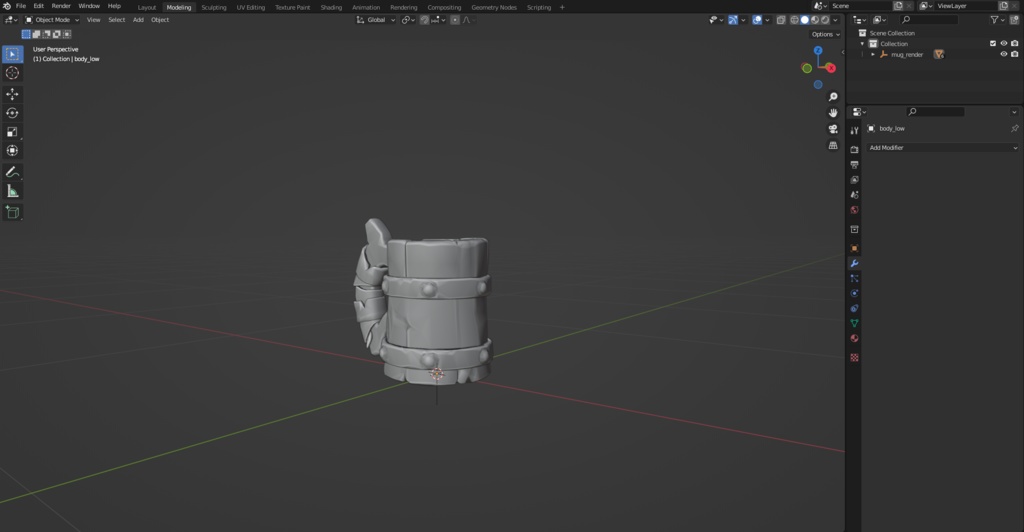Open the Object Mode dropdown
This screenshot has width=1024, height=532.
[52, 20]
